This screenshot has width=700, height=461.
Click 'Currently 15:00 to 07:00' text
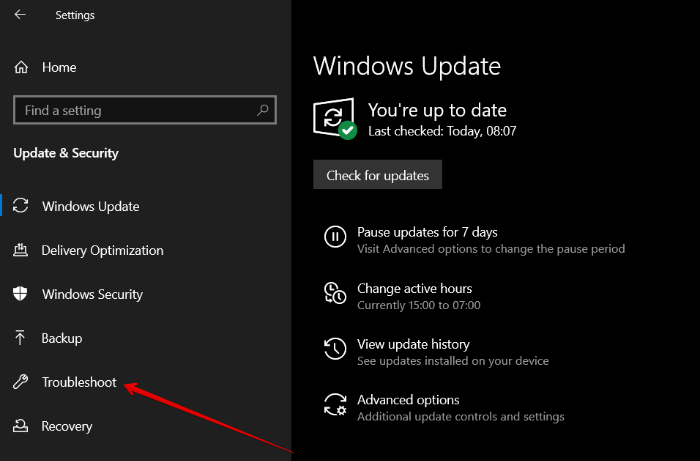point(419,305)
